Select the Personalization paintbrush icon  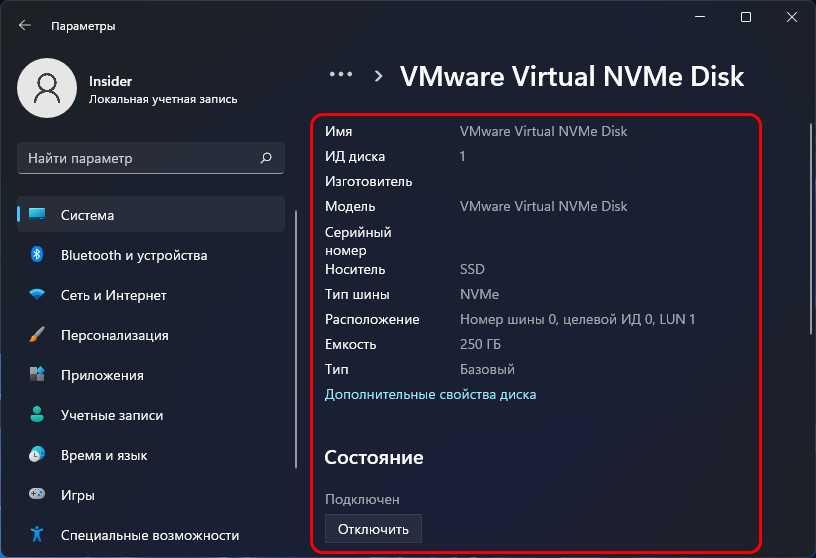click(x=37, y=335)
